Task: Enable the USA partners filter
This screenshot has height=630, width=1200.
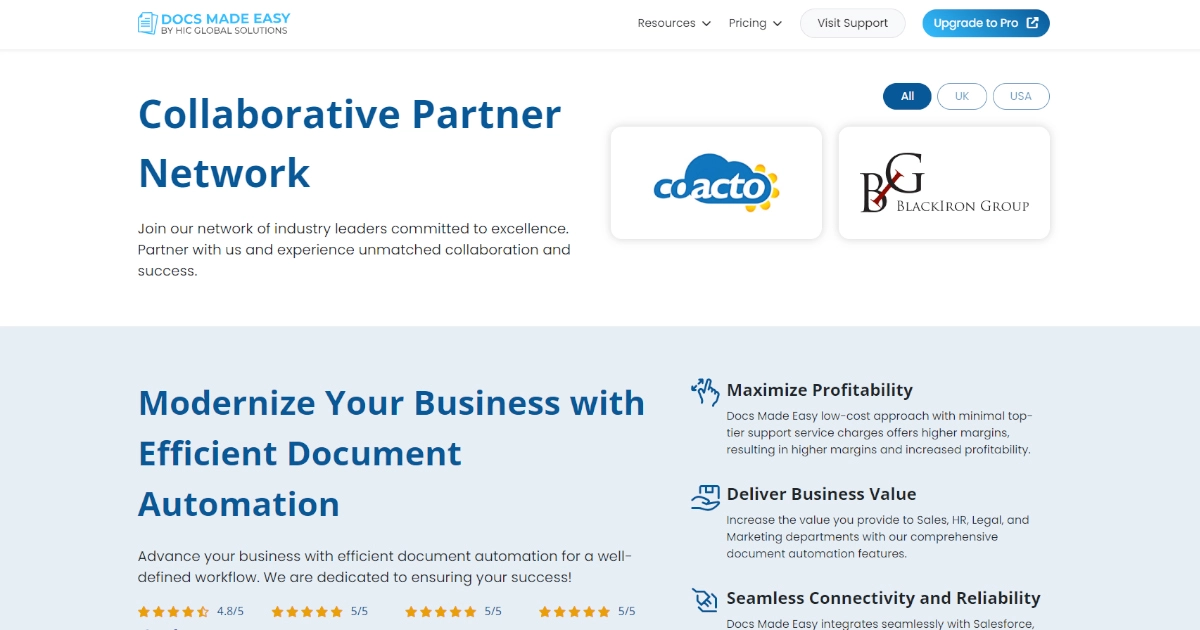Action: [x=1021, y=96]
